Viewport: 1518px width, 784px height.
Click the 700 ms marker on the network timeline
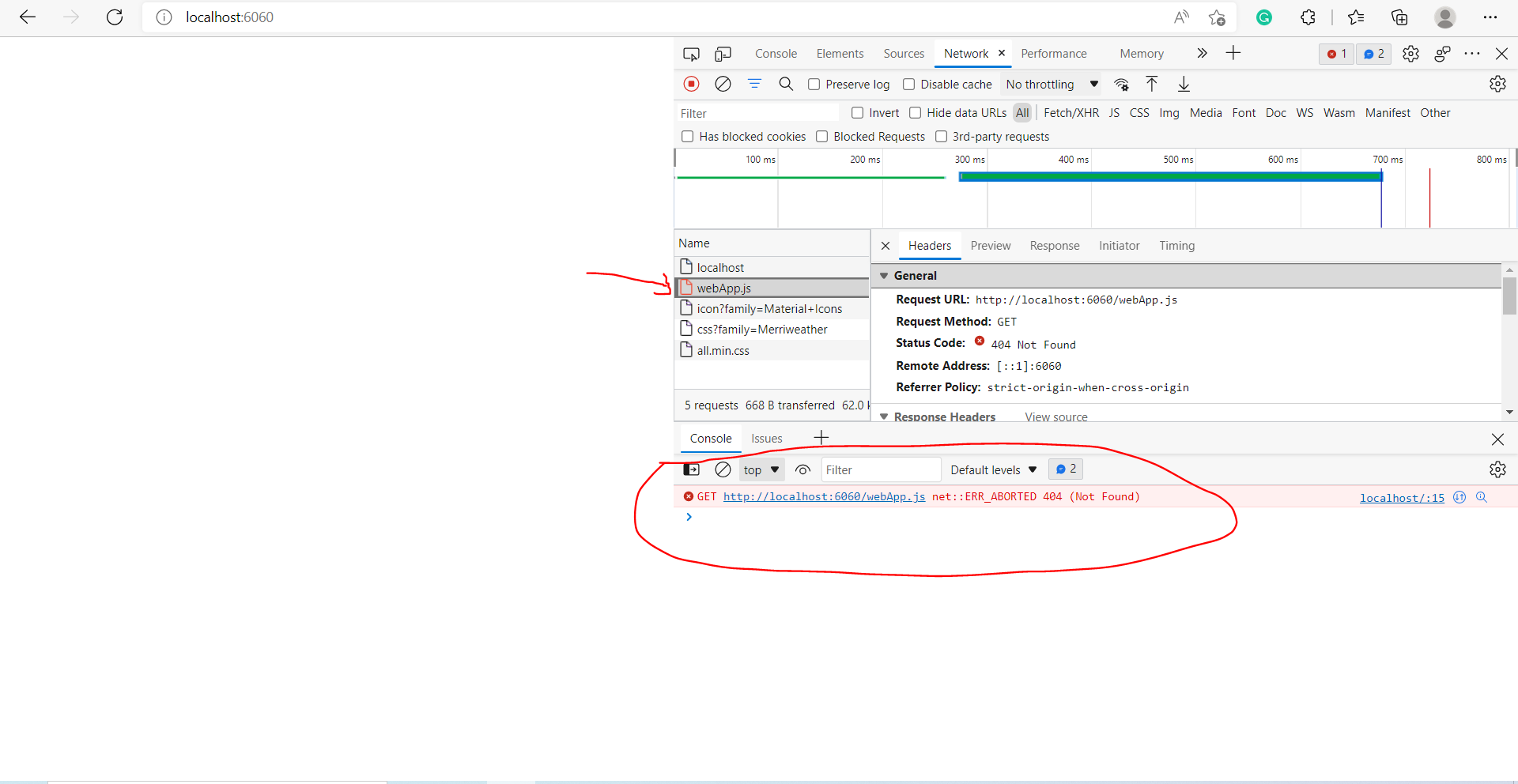pos(1387,160)
